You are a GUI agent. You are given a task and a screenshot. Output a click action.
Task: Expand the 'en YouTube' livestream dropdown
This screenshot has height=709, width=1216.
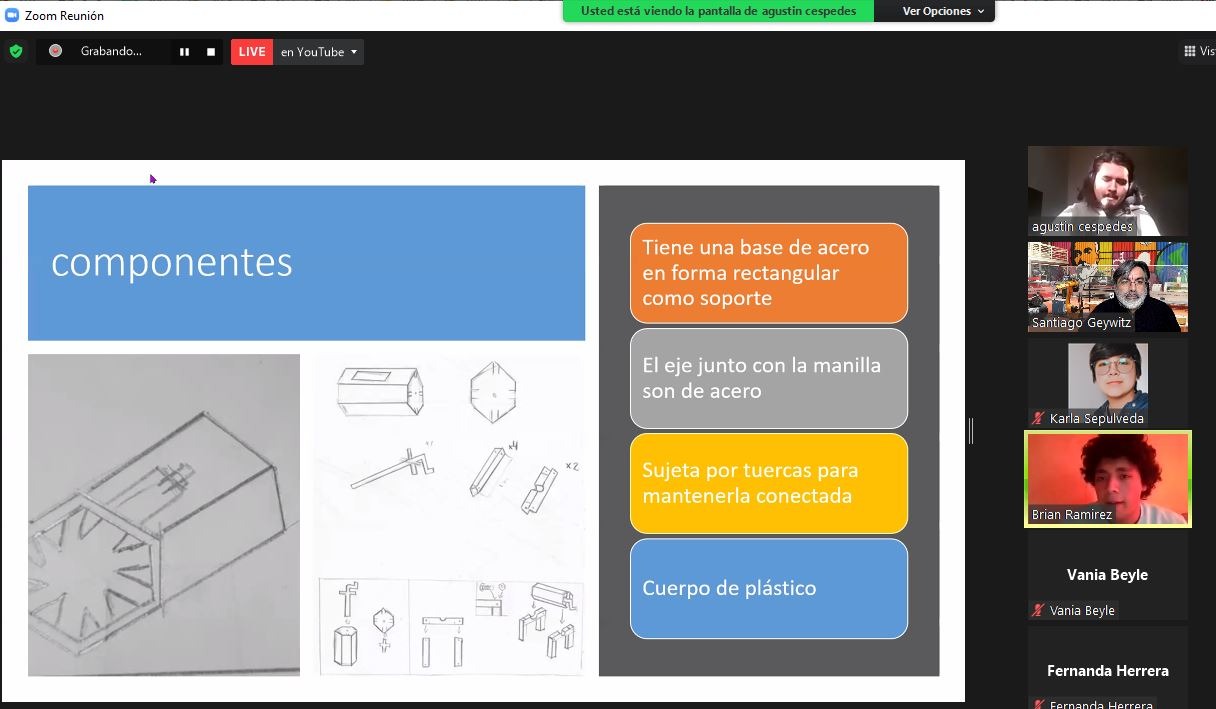click(318, 52)
